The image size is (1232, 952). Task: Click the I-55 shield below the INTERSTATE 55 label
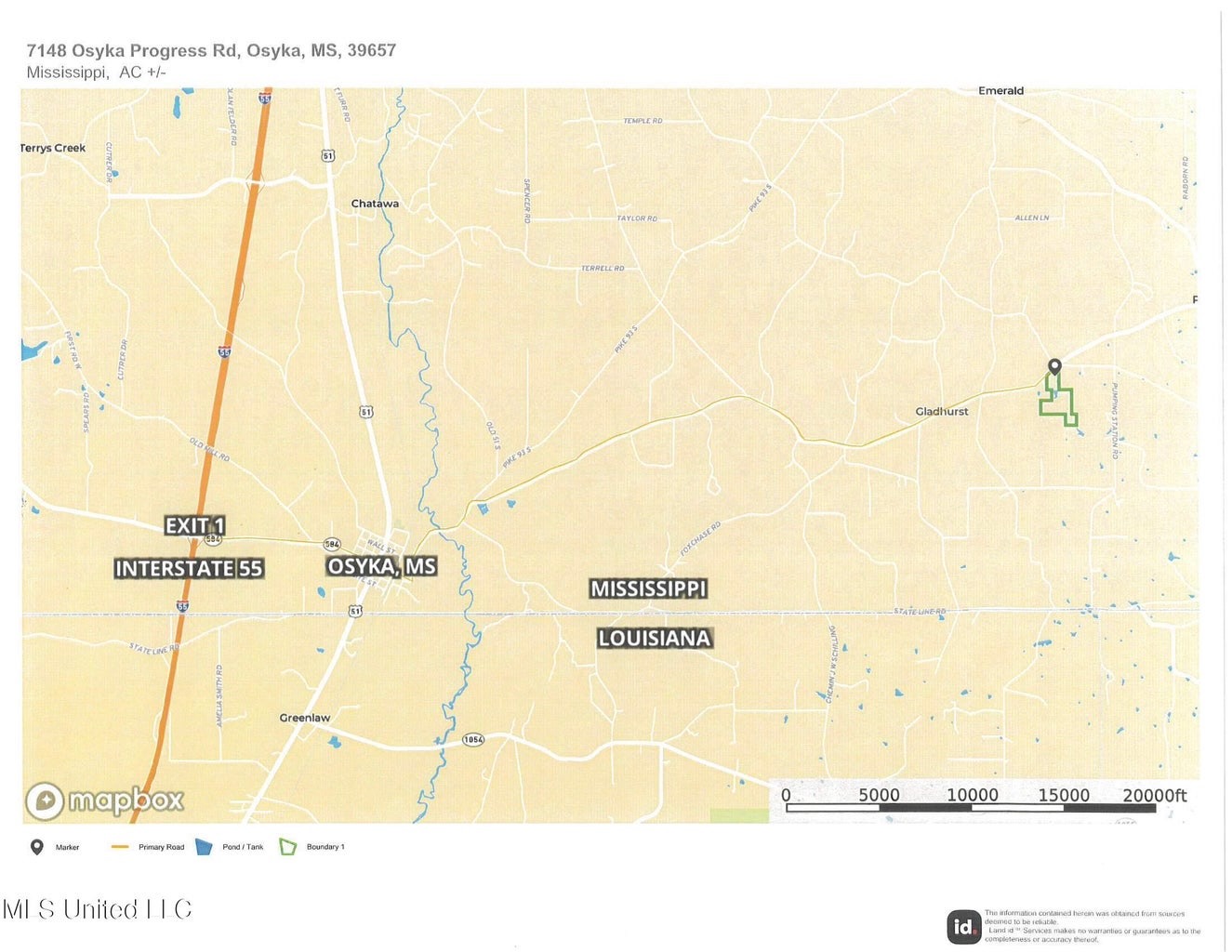coord(183,606)
